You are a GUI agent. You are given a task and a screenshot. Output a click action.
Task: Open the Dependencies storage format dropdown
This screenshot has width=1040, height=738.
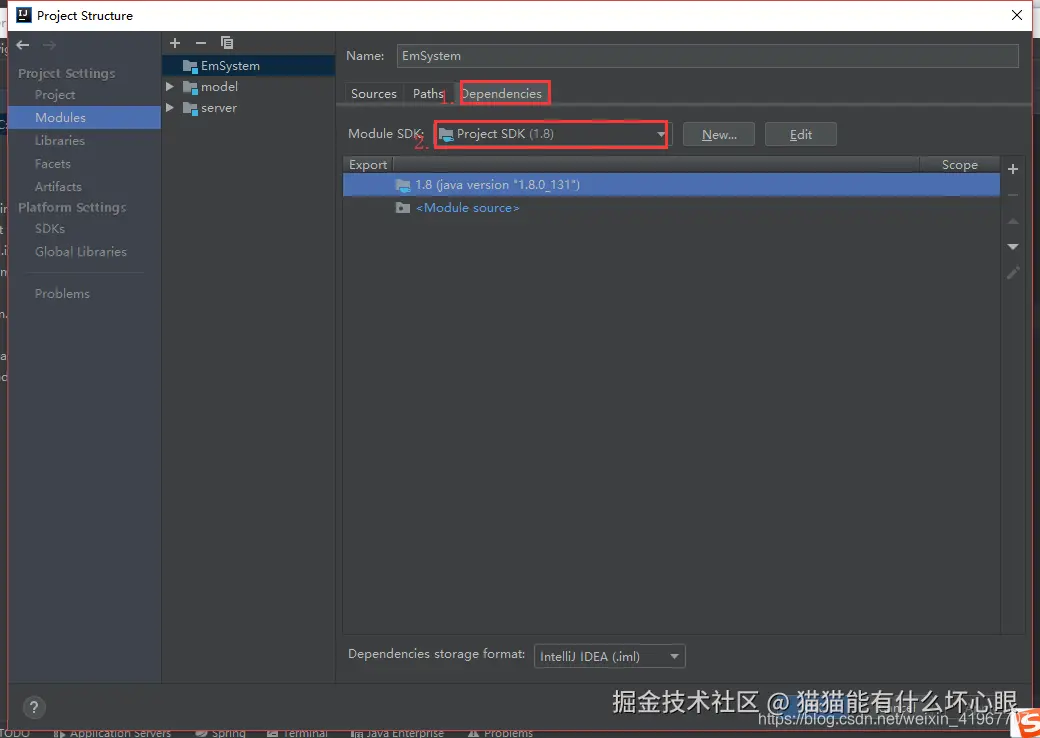(x=609, y=656)
